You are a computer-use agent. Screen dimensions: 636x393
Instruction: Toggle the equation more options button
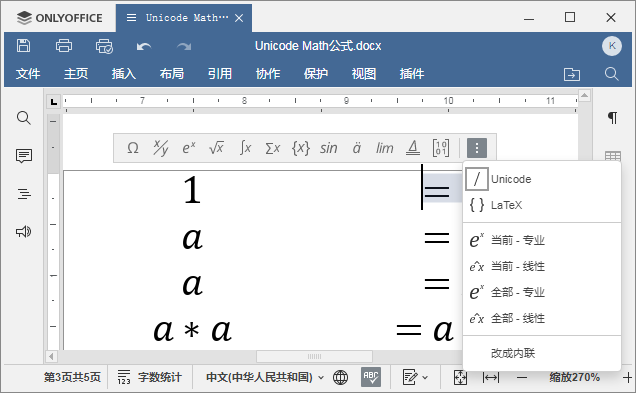pos(477,148)
